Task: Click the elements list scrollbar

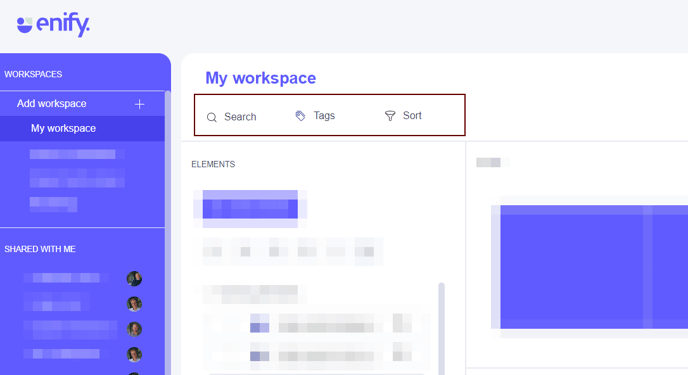Action: (x=441, y=329)
